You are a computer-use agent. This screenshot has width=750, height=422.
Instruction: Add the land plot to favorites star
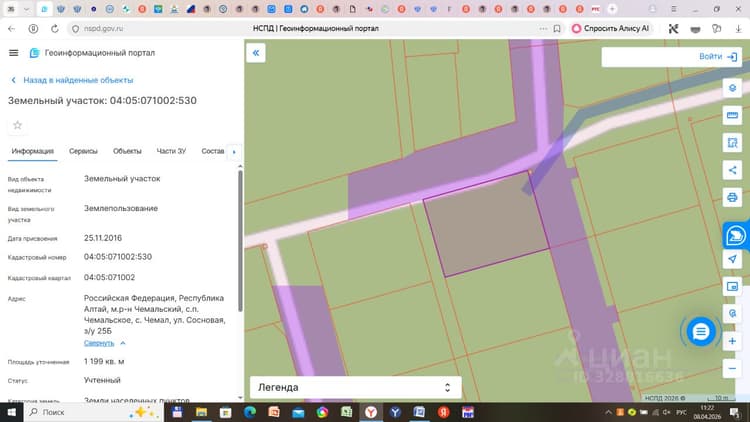[x=18, y=125]
